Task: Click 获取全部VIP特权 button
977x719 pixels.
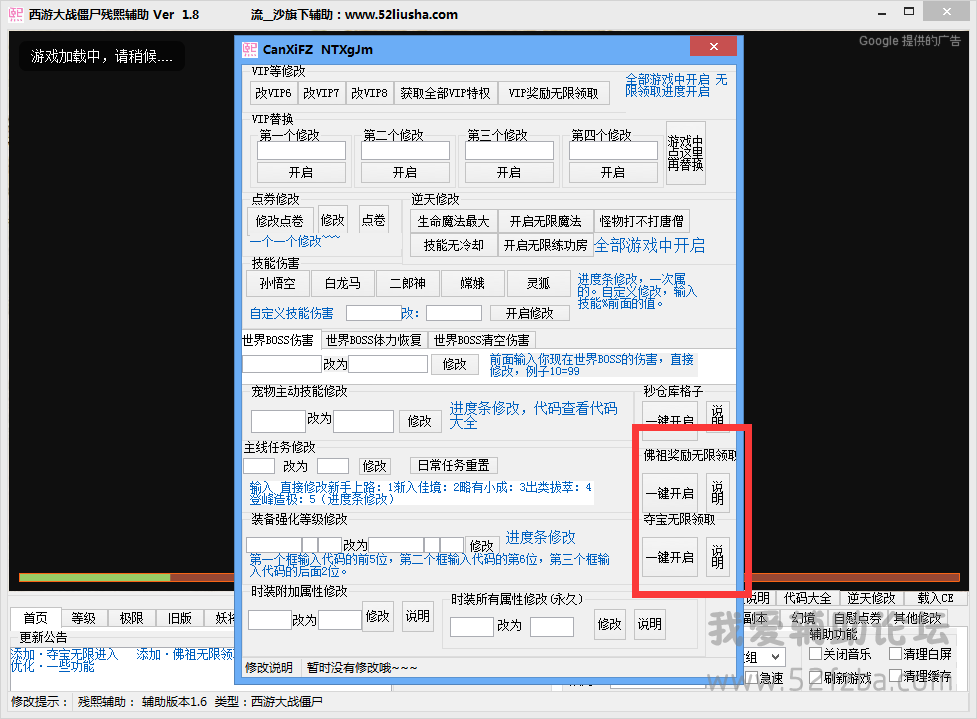Action: click(x=445, y=93)
